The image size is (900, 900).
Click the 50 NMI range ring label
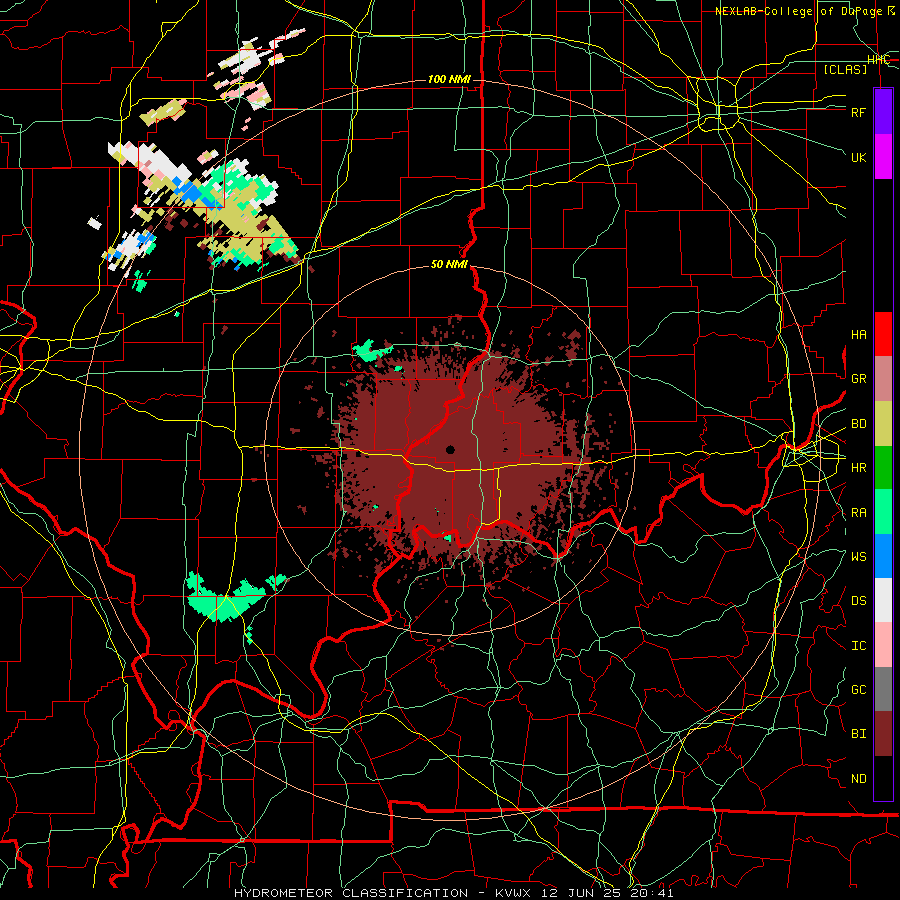pos(449,265)
